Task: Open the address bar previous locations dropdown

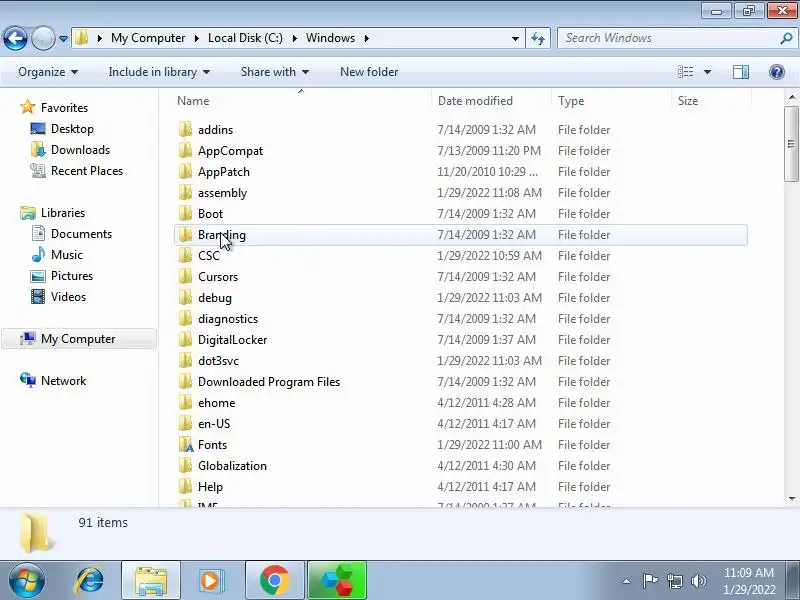Action: coord(515,38)
